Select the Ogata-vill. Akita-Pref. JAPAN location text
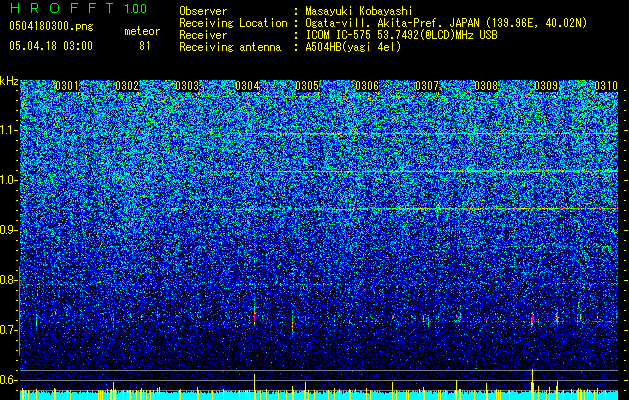The height and width of the screenshot is (400, 629). [x=446, y=23]
